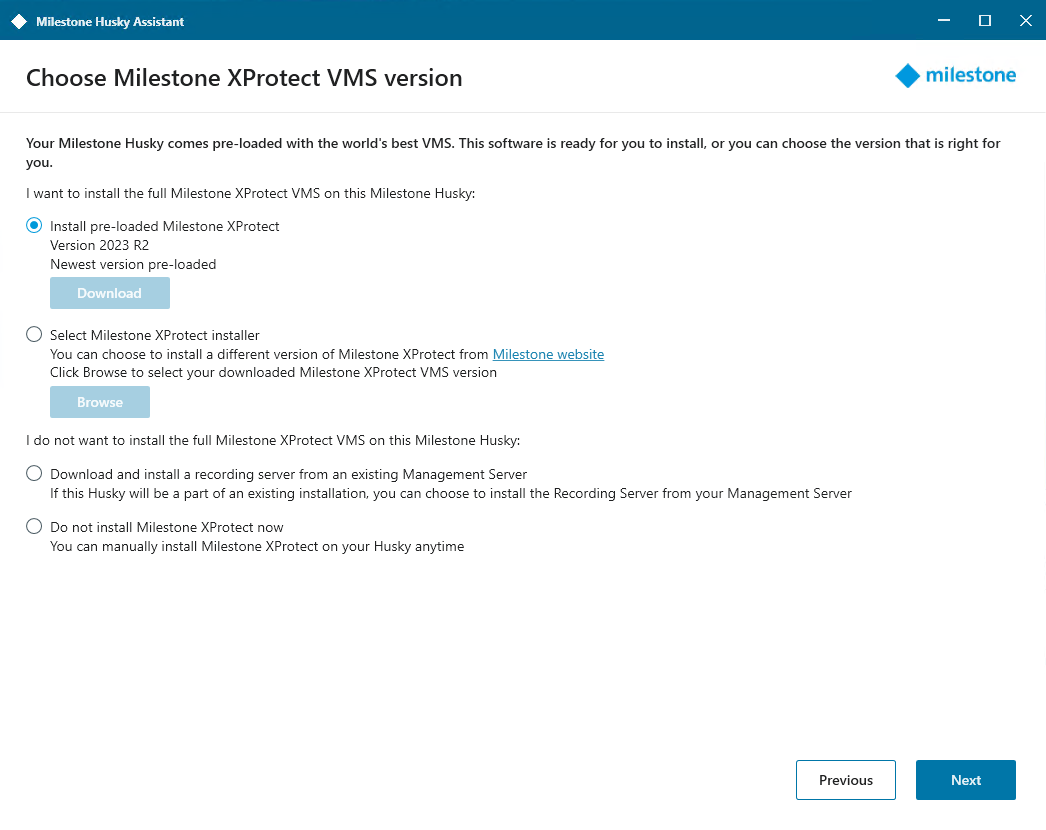Close the Husky Assistant window

pyautogui.click(x=1025, y=21)
